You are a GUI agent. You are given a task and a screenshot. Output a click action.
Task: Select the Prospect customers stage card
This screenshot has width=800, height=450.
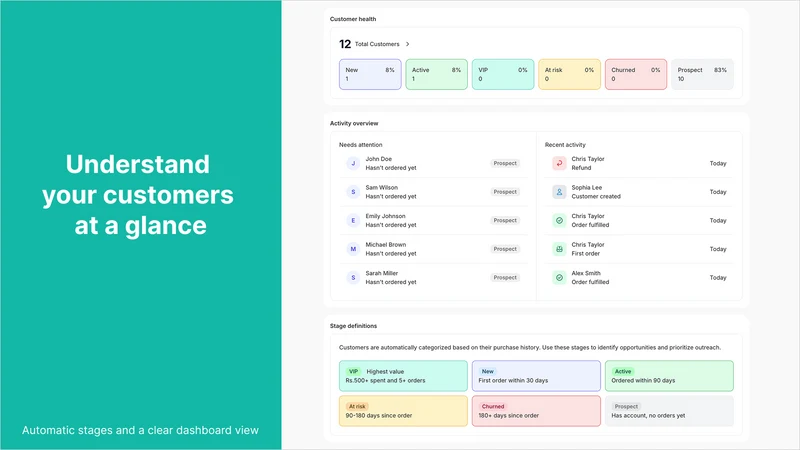click(x=702, y=74)
